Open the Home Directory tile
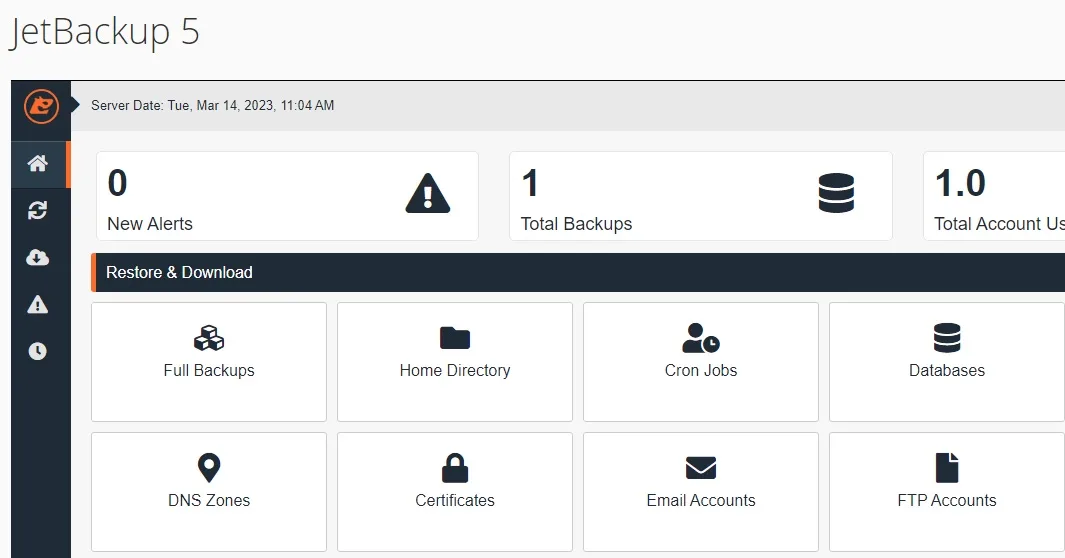This screenshot has width=1065, height=558. click(x=455, y=361)
